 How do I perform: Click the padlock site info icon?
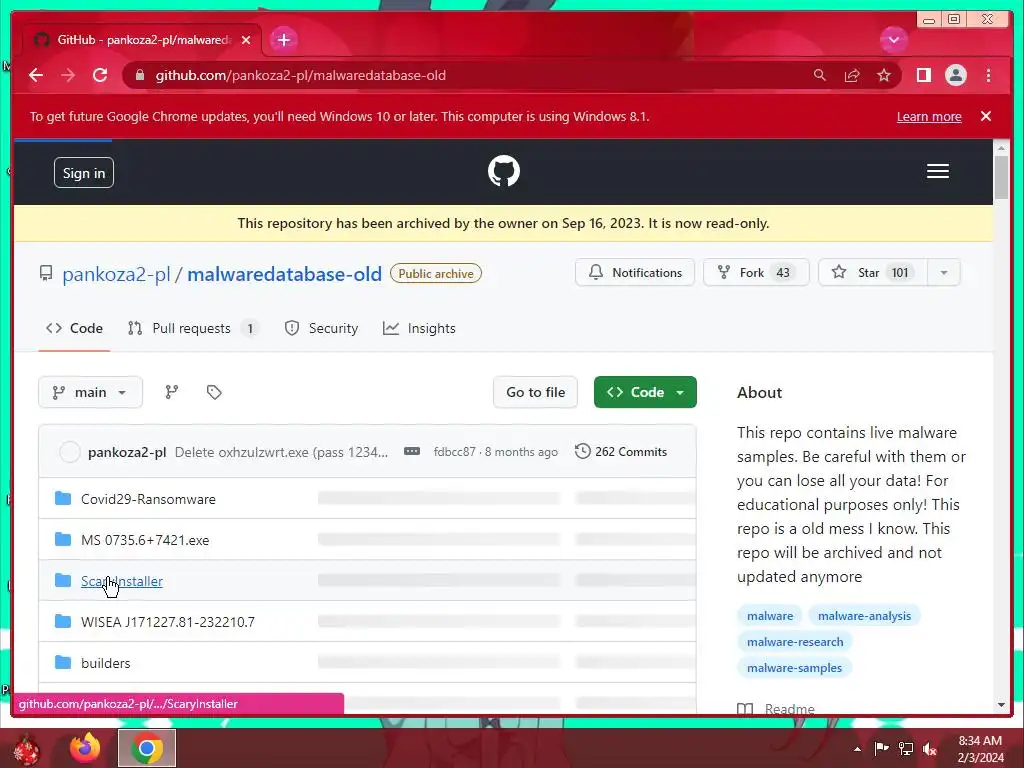pyautogui.click(x=140, y=76)
